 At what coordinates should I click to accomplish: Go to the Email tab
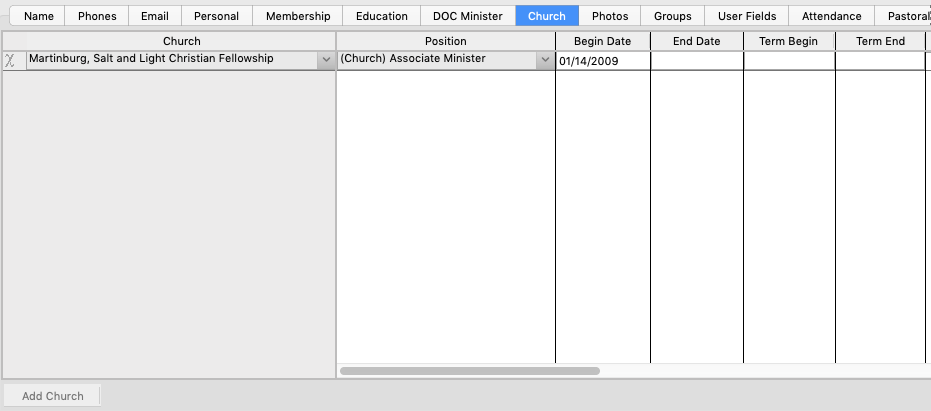click(x=154, y=16)
